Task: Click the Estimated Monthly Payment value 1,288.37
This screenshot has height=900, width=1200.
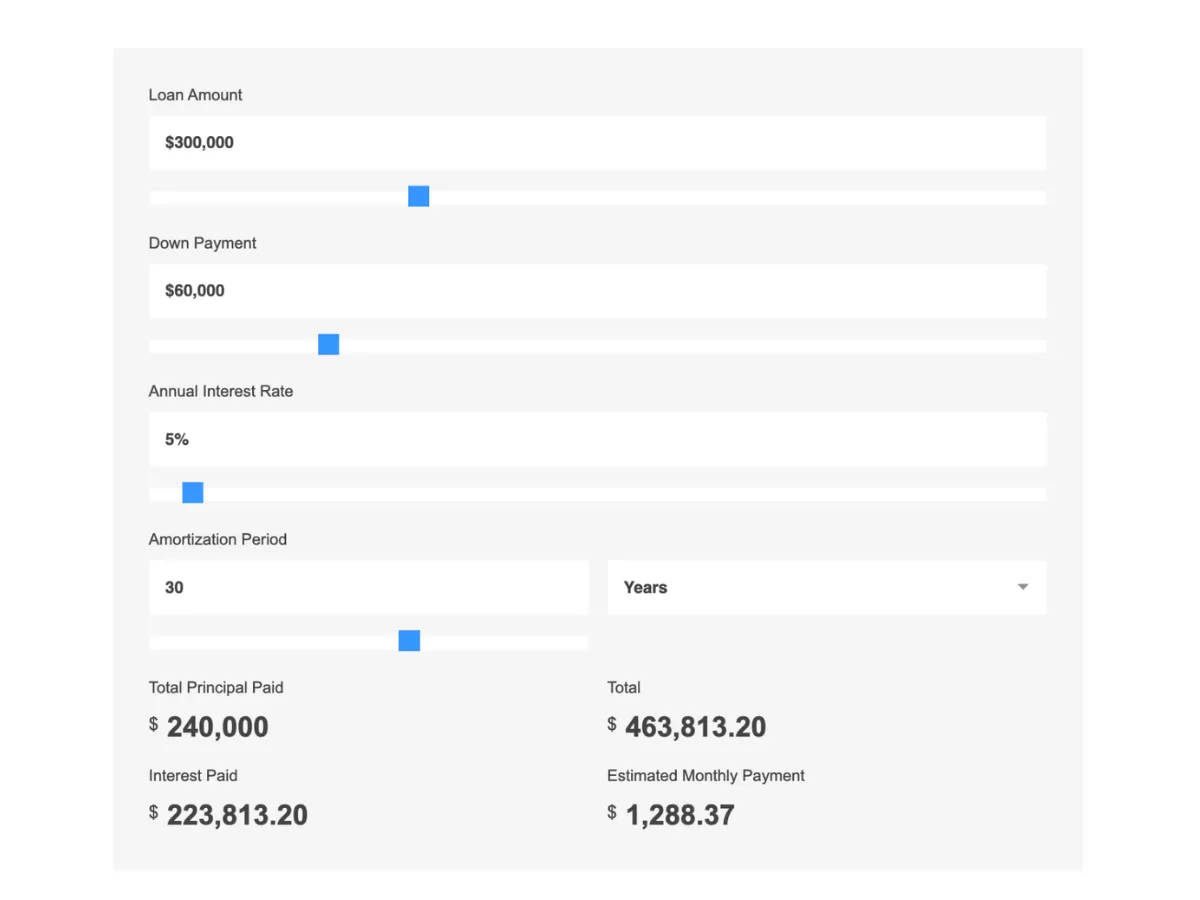Action: 680,815
